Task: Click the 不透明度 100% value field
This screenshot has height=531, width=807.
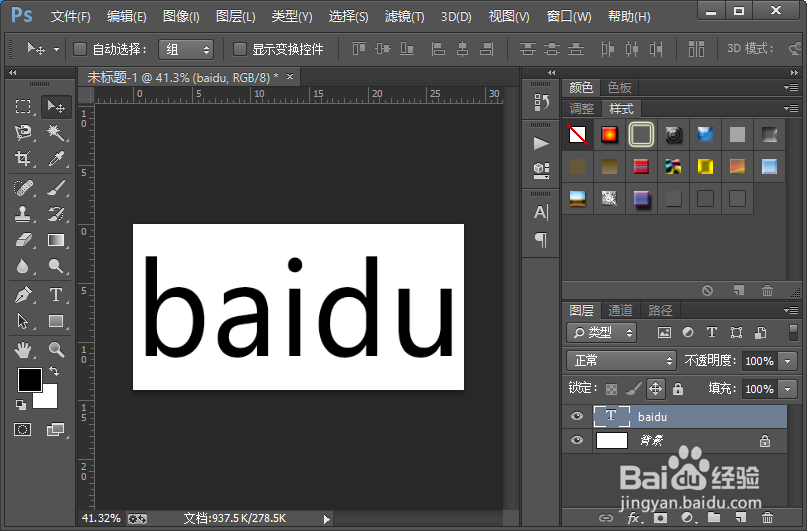Action: coord(760,361)
